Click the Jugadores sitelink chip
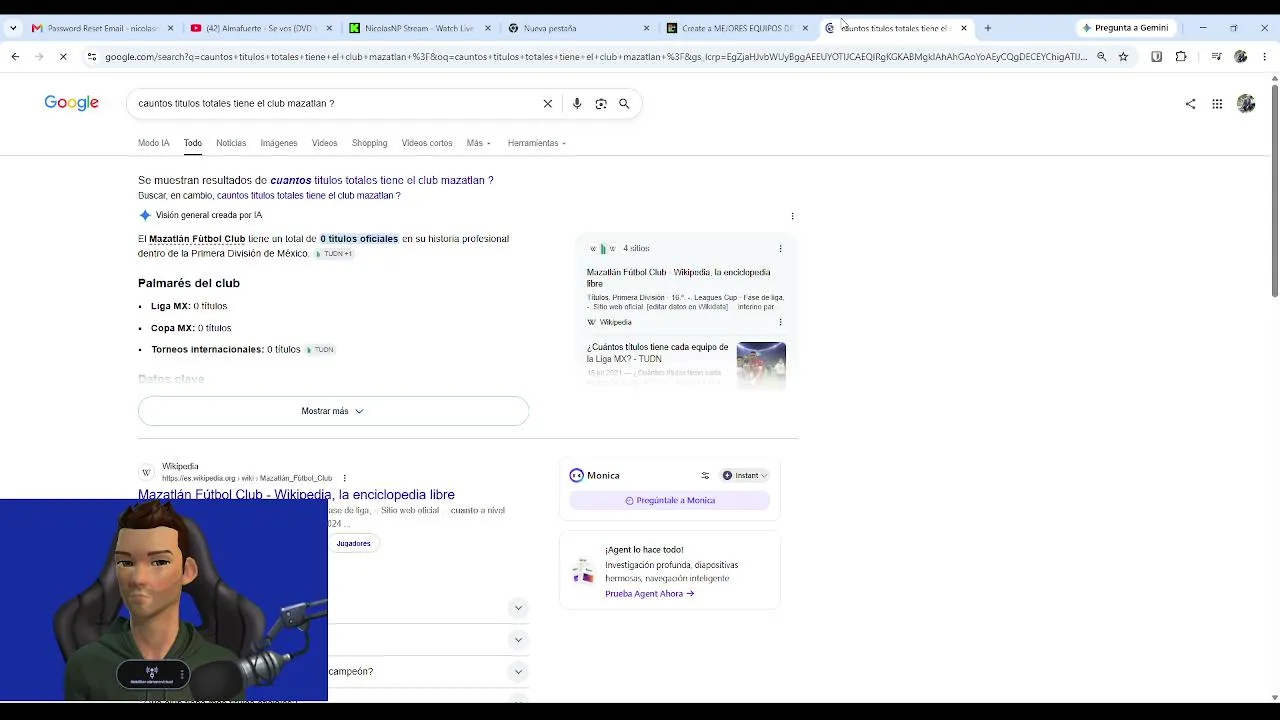1280x720 pixels. pos(354,544)
